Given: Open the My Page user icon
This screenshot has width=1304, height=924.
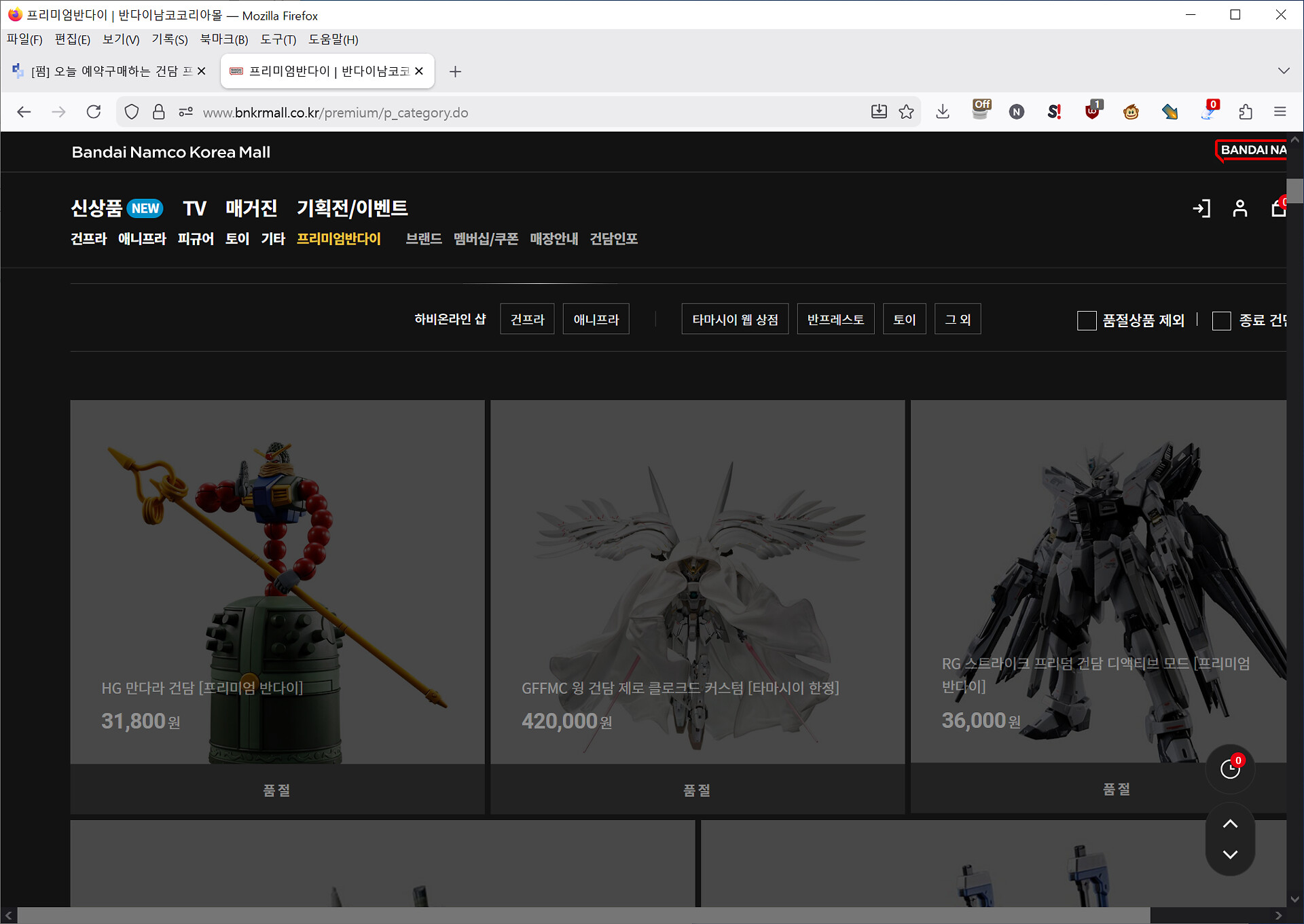Looking at the screenshot, I should 1240,208.
